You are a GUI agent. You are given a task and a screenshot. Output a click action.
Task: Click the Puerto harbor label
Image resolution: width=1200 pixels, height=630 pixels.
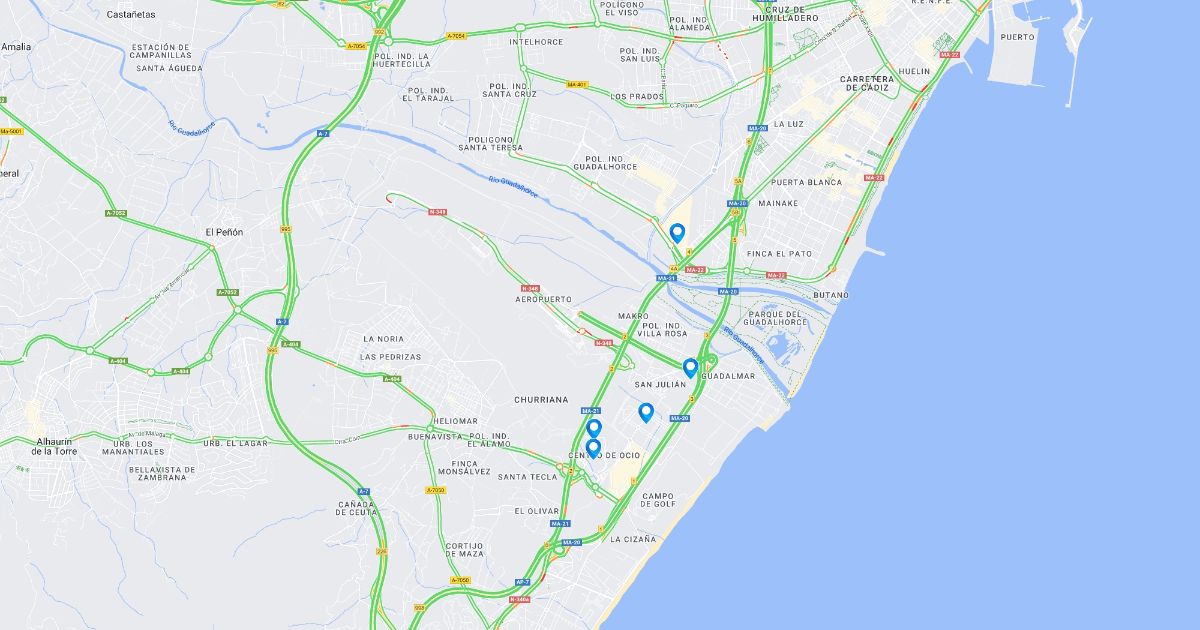tap(1017, 37)
